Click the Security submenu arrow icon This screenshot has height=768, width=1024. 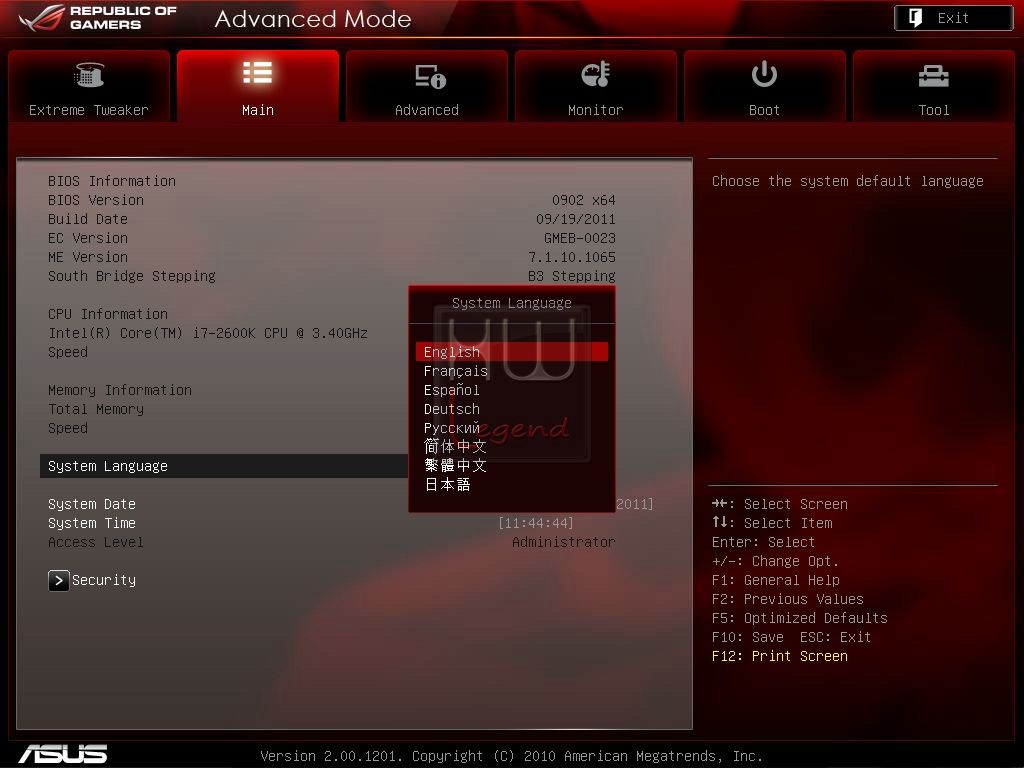[x=58, y=580]
